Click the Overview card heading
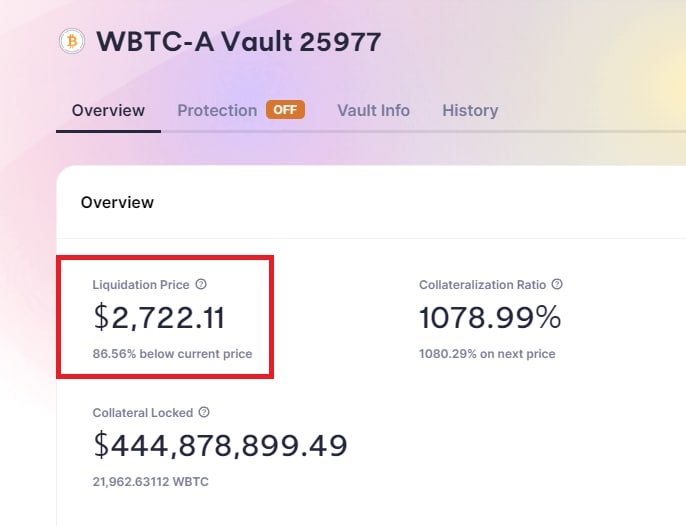686x526 pixels. [x=117, y=202]
